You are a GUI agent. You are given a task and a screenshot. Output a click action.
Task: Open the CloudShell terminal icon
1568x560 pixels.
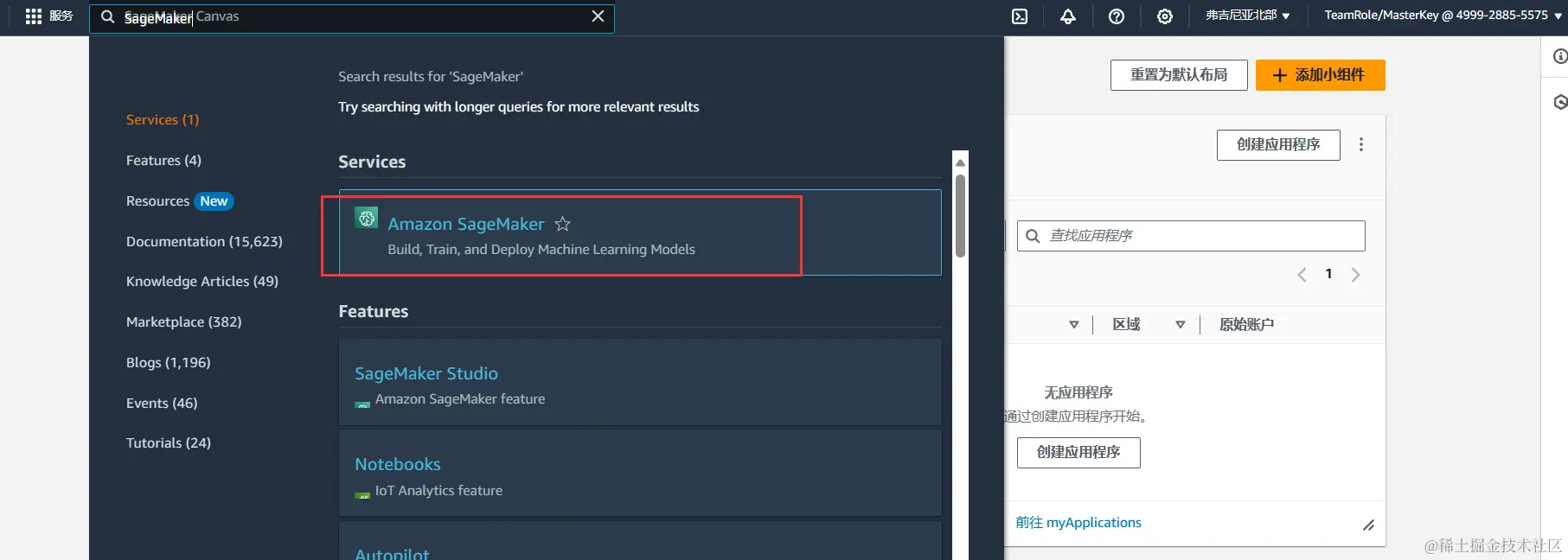(x=1020, y=16)
